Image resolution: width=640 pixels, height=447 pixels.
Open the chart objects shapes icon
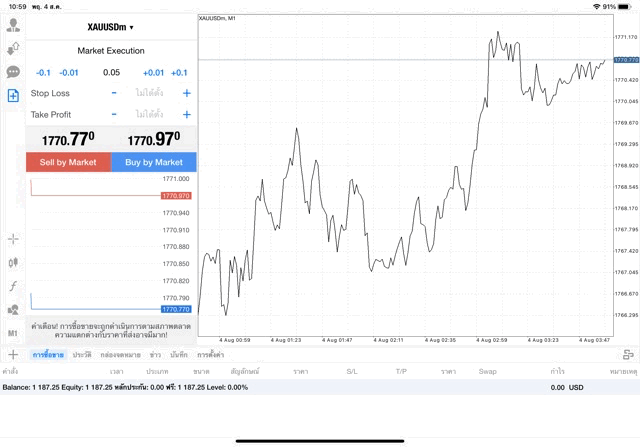13,309
